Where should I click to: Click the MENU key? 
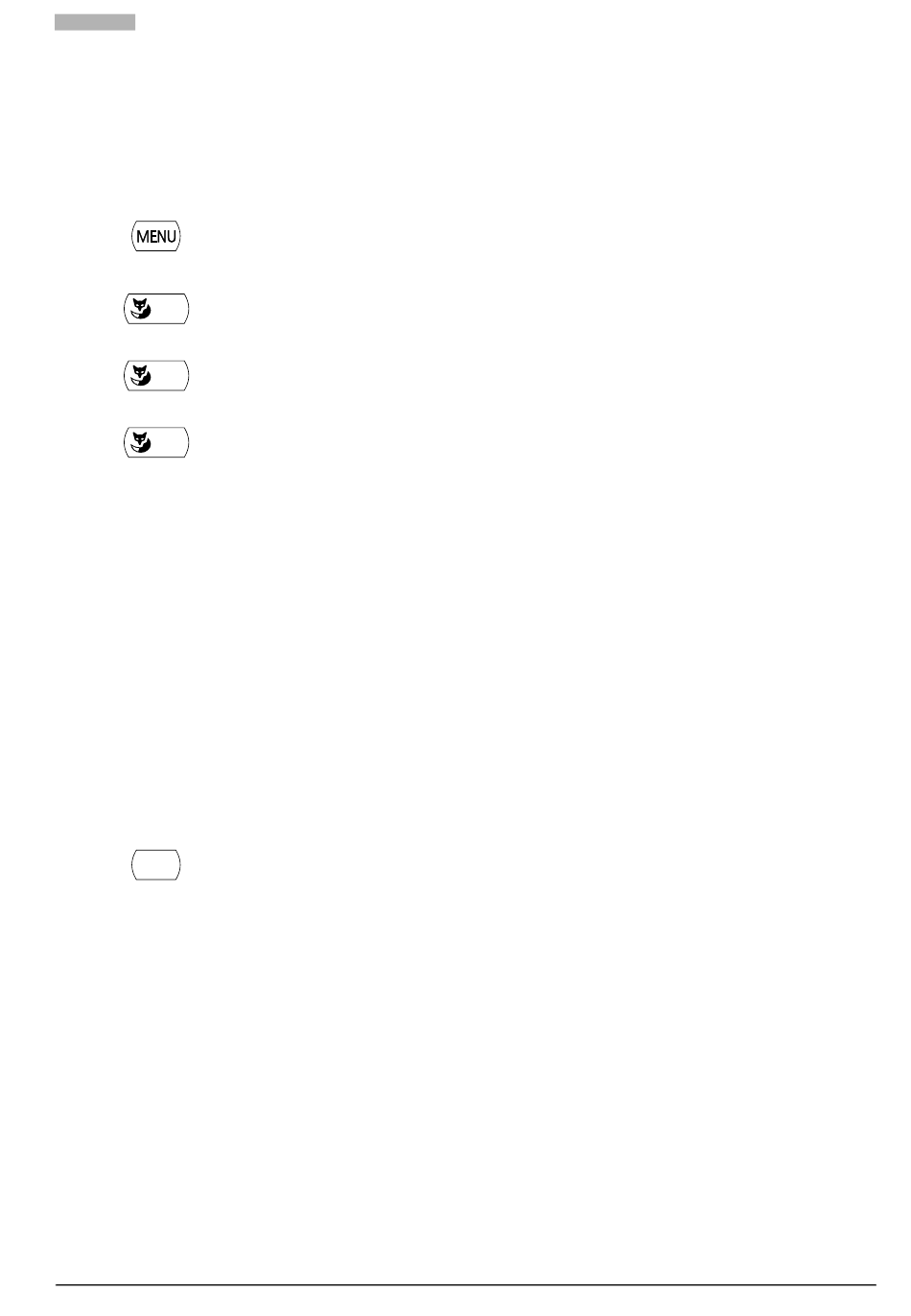click(156, 236)
